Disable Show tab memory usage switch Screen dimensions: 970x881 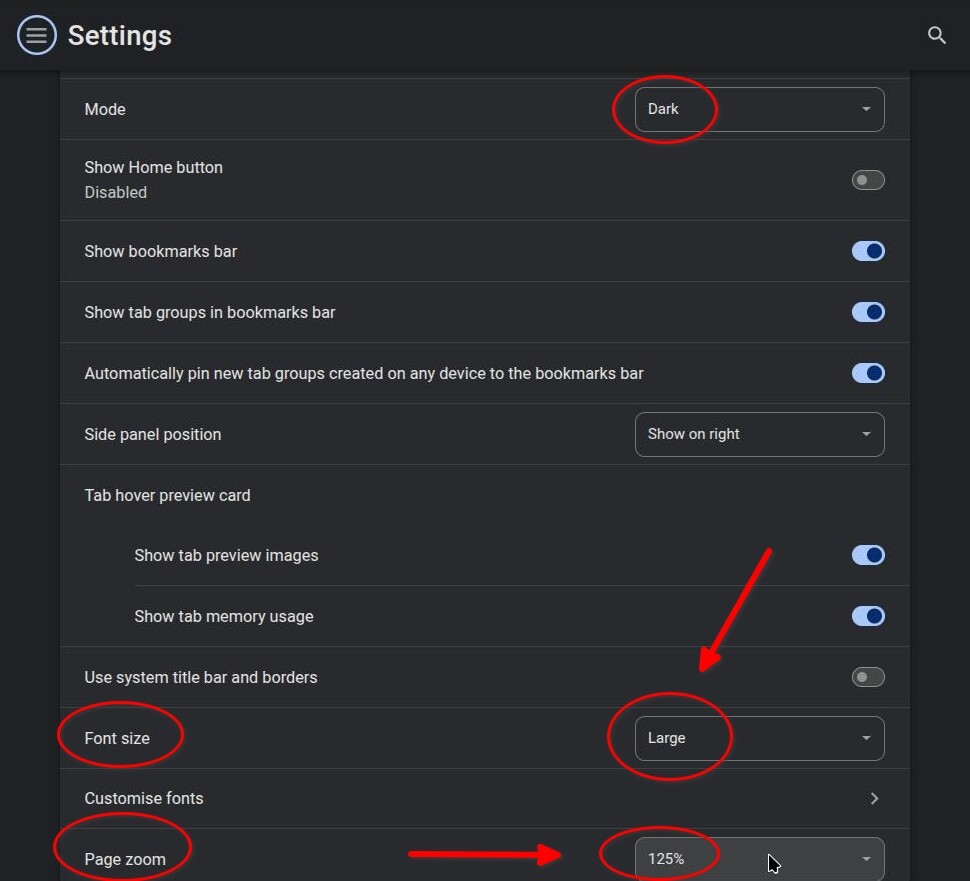(868, 616)
